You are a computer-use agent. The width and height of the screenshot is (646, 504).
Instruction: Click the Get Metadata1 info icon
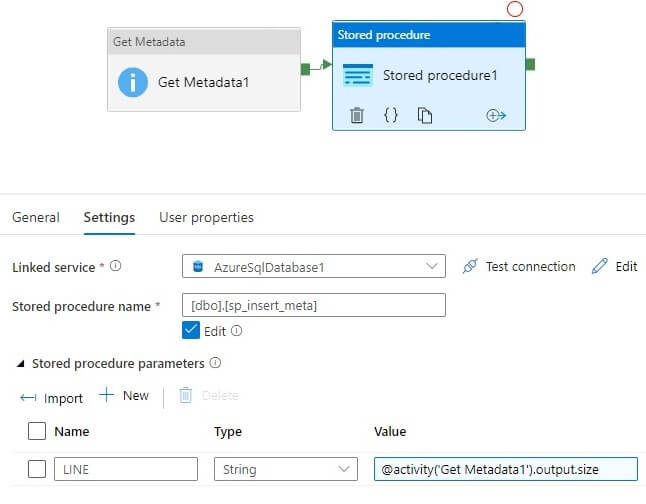pyautogui.click(x=133, y=81)
